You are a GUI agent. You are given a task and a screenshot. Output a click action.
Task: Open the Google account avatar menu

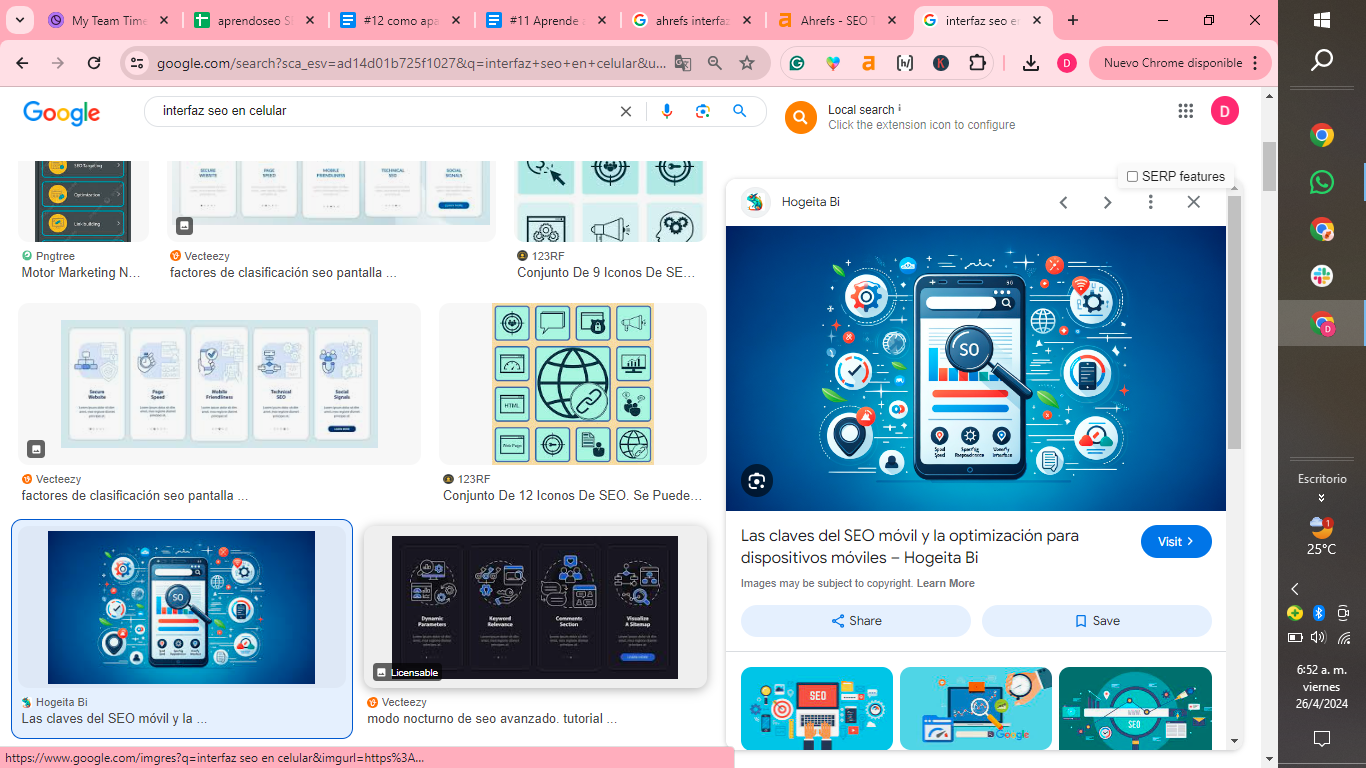coord(1225,111)
